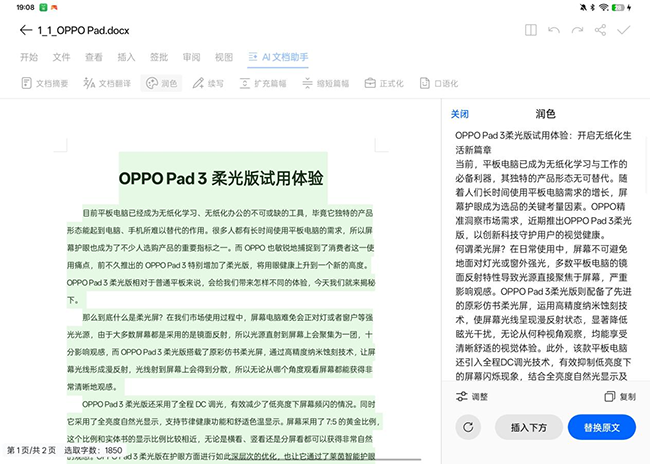Select the 润色 polish tool
The height and width of the screenshot is (464, 650).
point(161,83)
